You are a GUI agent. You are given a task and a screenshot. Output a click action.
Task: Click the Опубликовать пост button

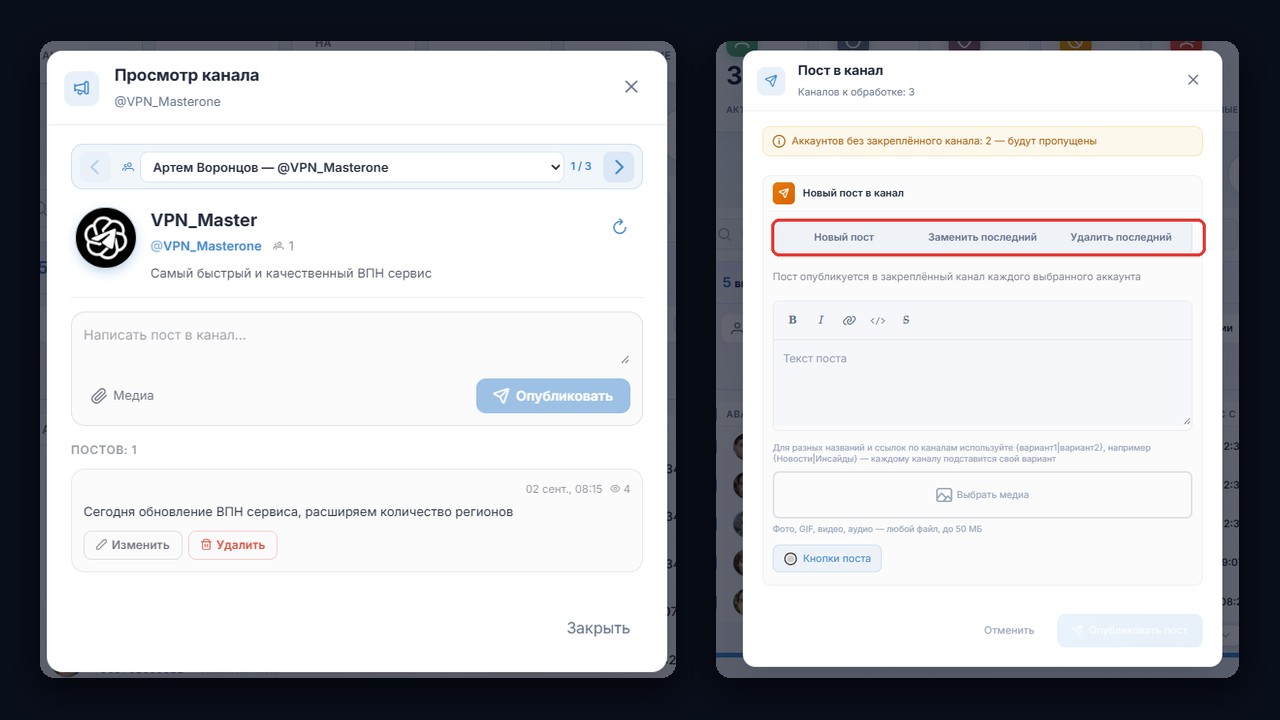(x=1130, y=631)
